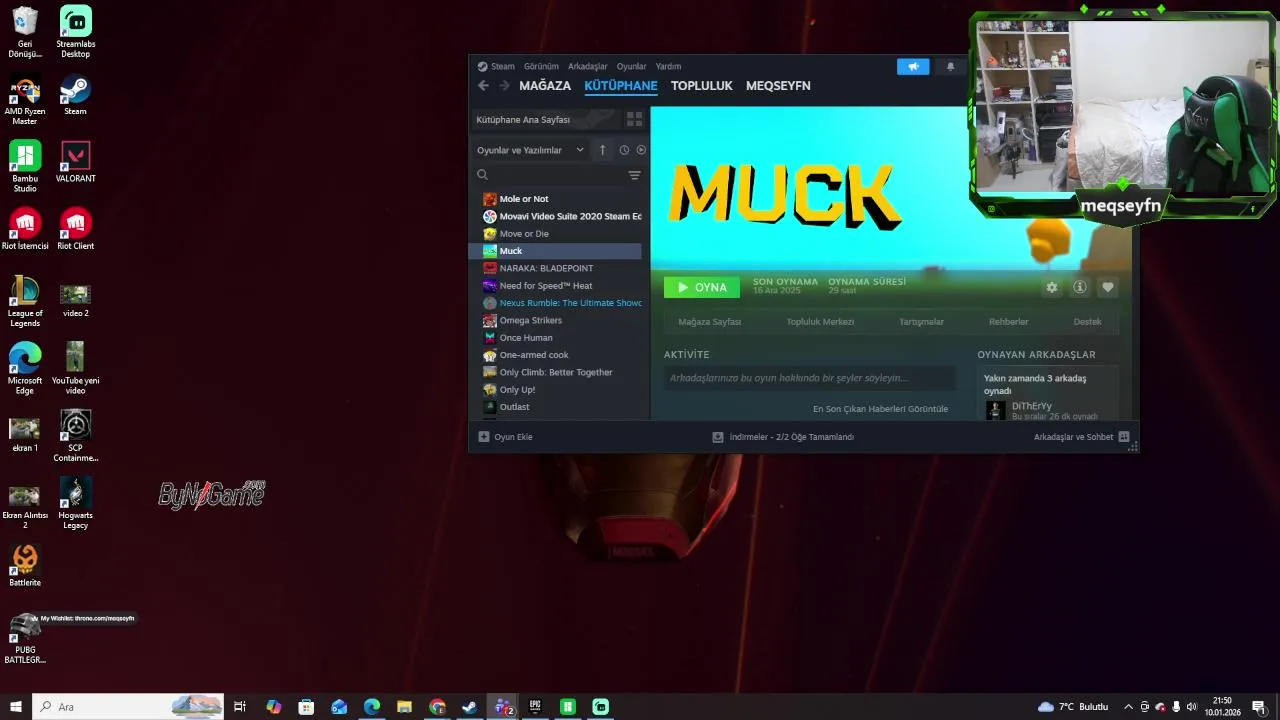Click En Son Çıkan Haberleri Görüntüle

click(880, 409)
